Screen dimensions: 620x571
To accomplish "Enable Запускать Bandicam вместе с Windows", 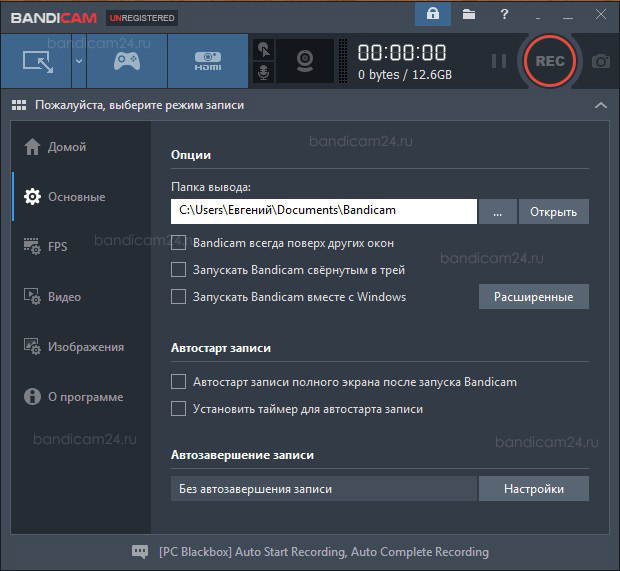I will pos(178,297).
